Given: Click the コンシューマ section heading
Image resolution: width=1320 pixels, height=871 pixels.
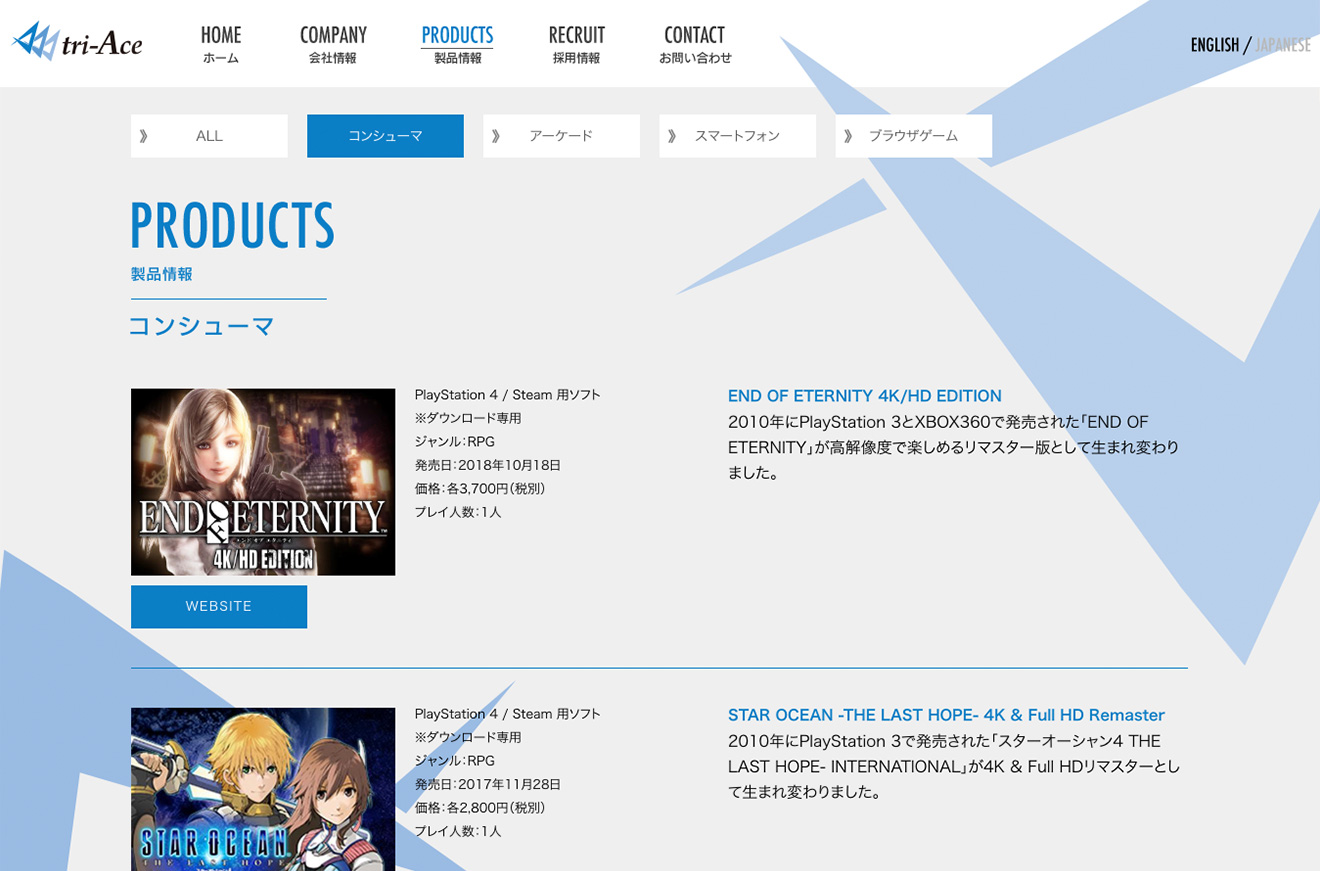Looking at the screenshot, I should tap(202, 326).
